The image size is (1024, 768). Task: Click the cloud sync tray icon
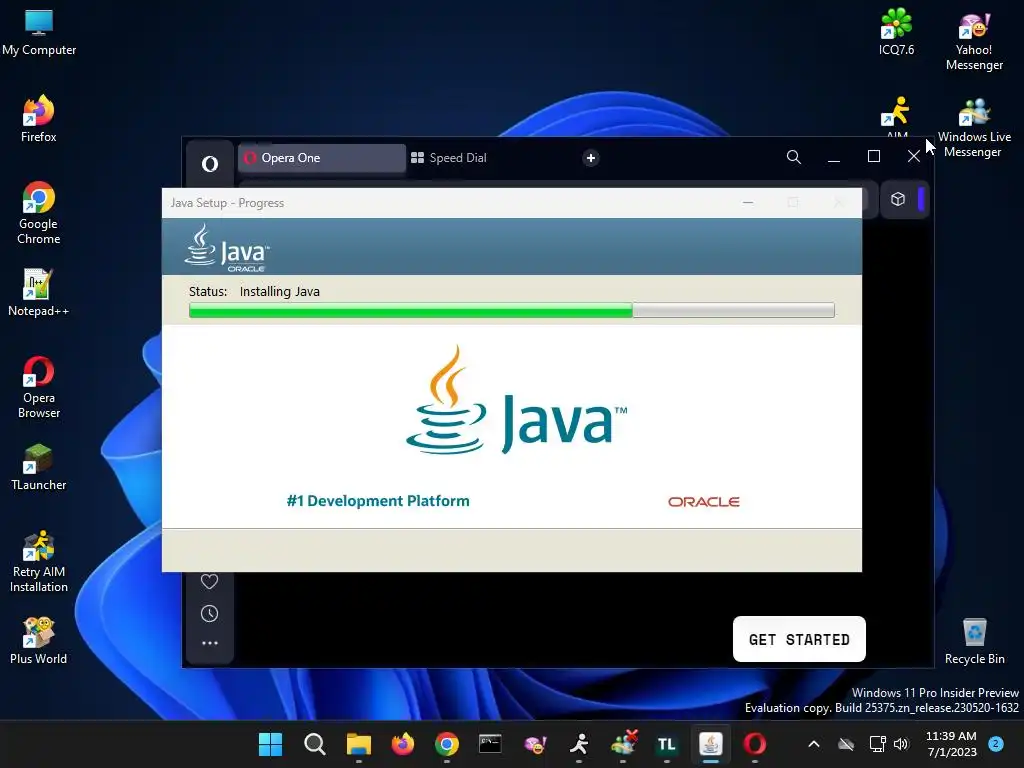click(x=846, y=744)
